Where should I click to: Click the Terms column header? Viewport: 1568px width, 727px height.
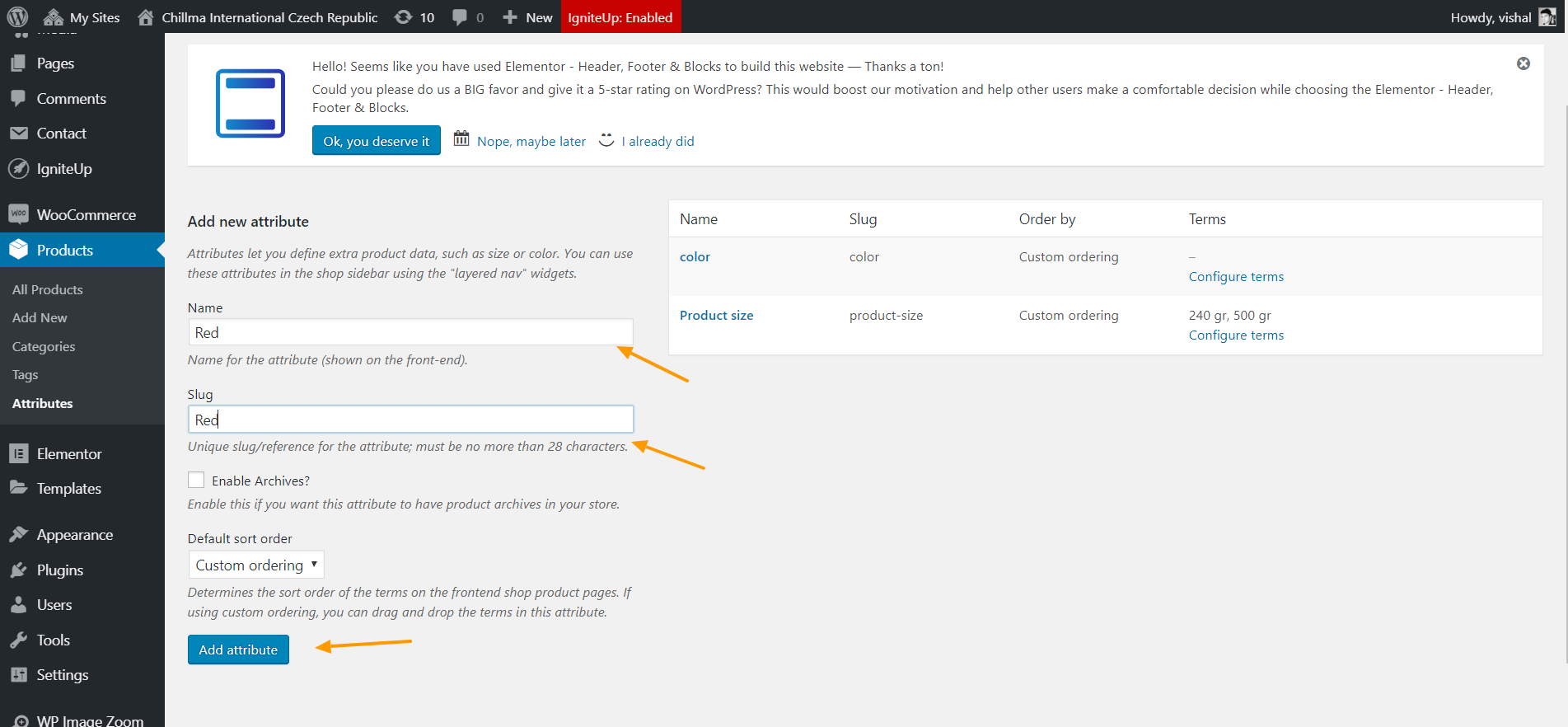tap(1207, 218)
